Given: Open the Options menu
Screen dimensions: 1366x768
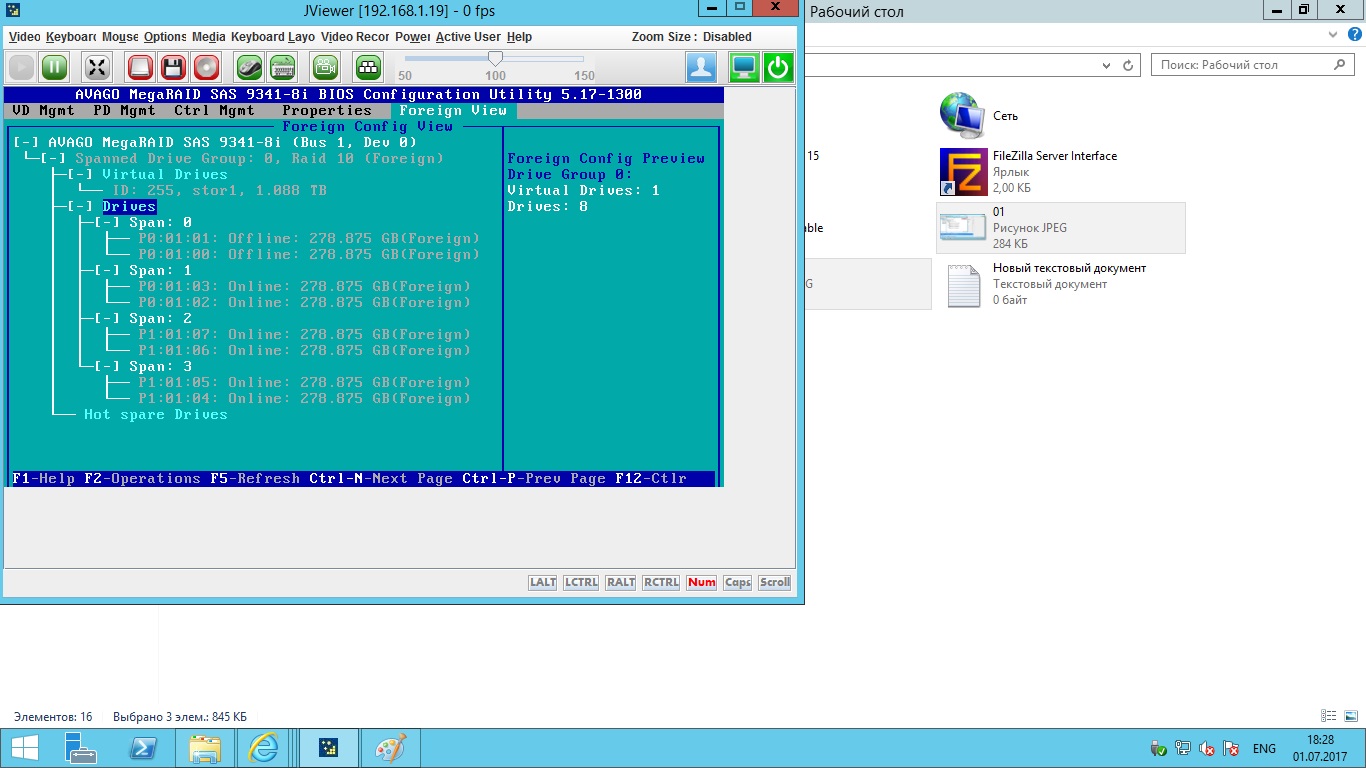Looking at the screenshot, I should pyautogui.click(x=165, y=37).
